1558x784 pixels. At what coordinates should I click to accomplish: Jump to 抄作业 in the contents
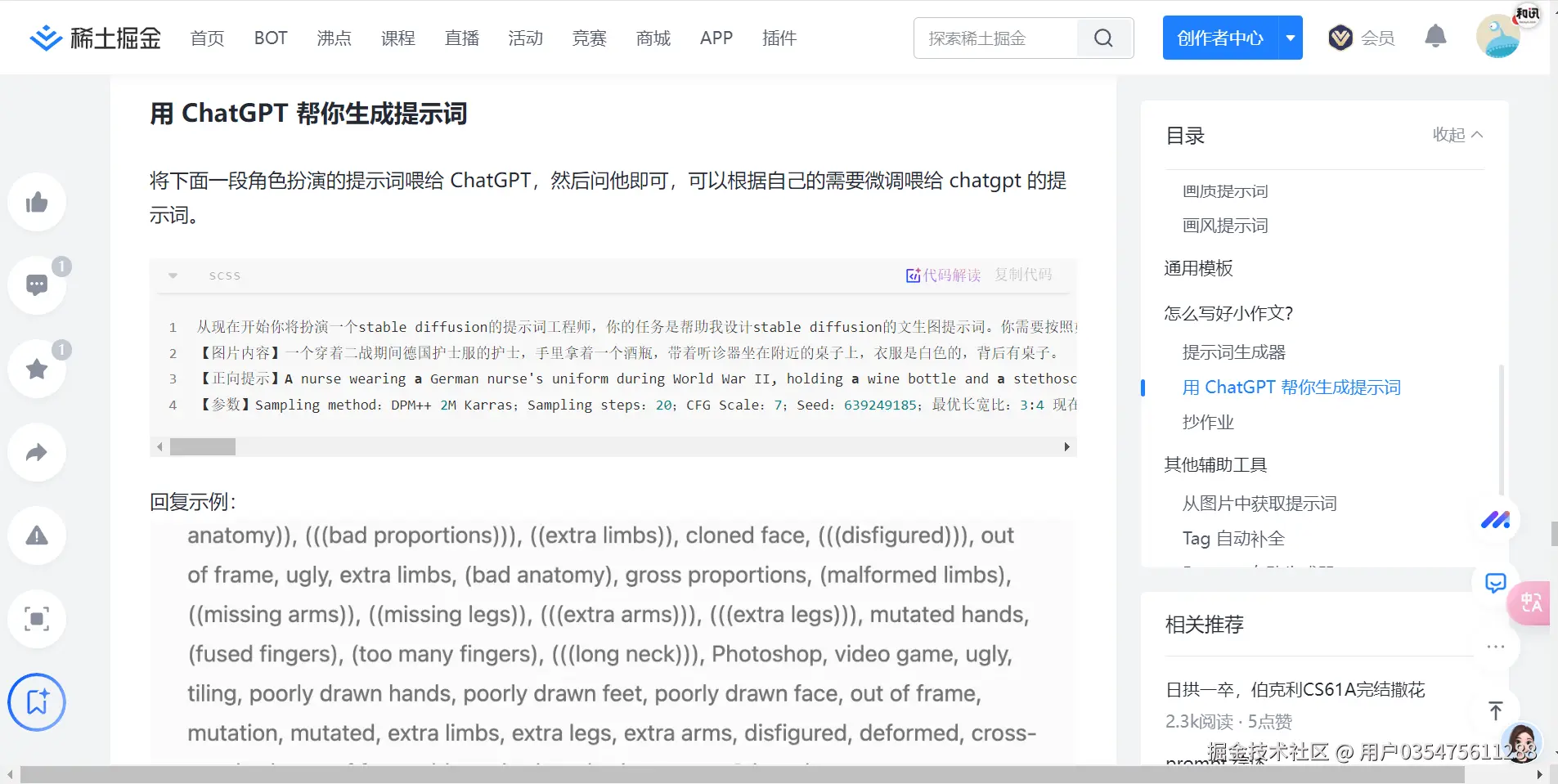pos(1208,422)
